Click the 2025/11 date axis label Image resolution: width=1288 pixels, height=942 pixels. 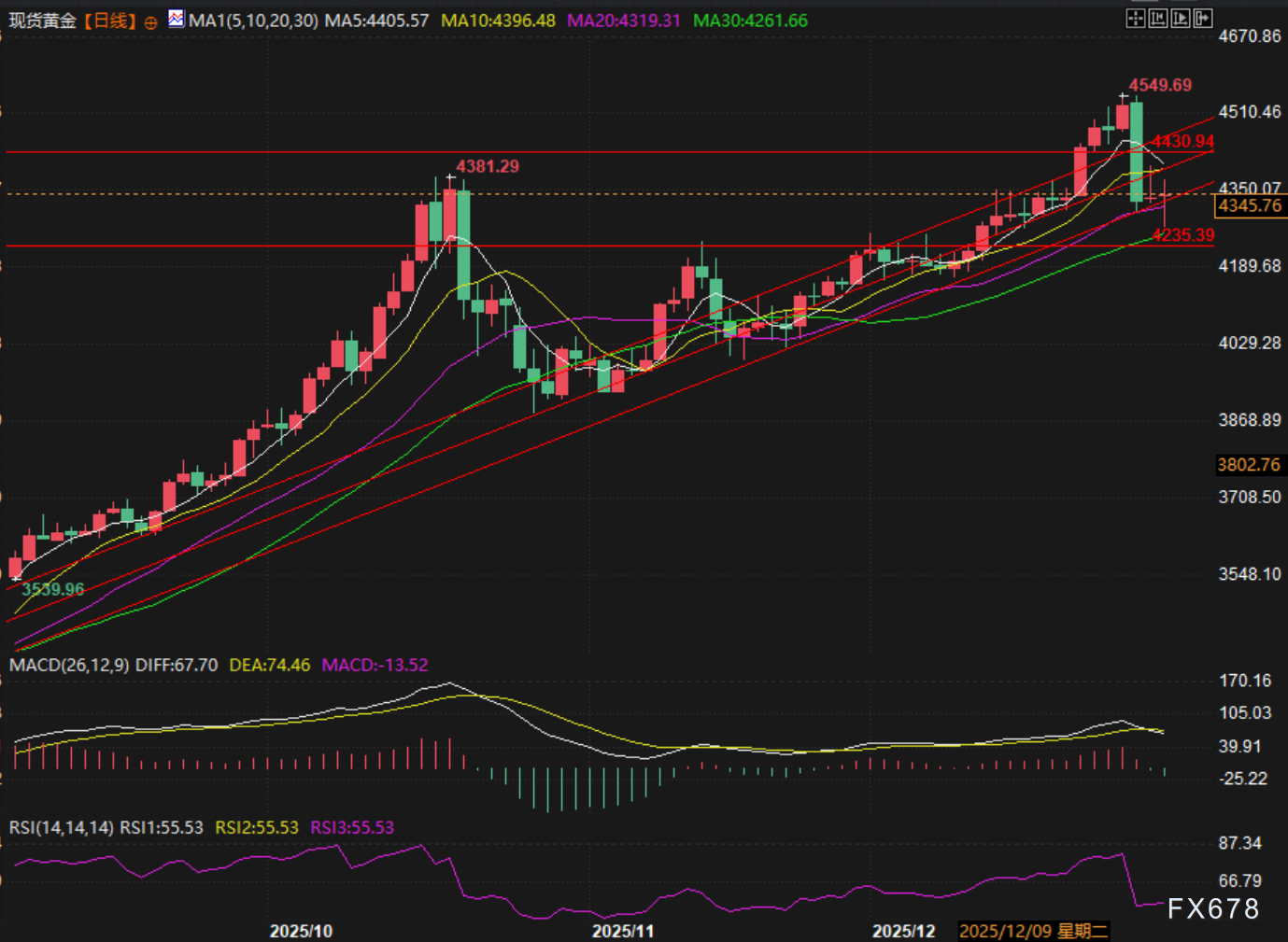pos(623,931)
